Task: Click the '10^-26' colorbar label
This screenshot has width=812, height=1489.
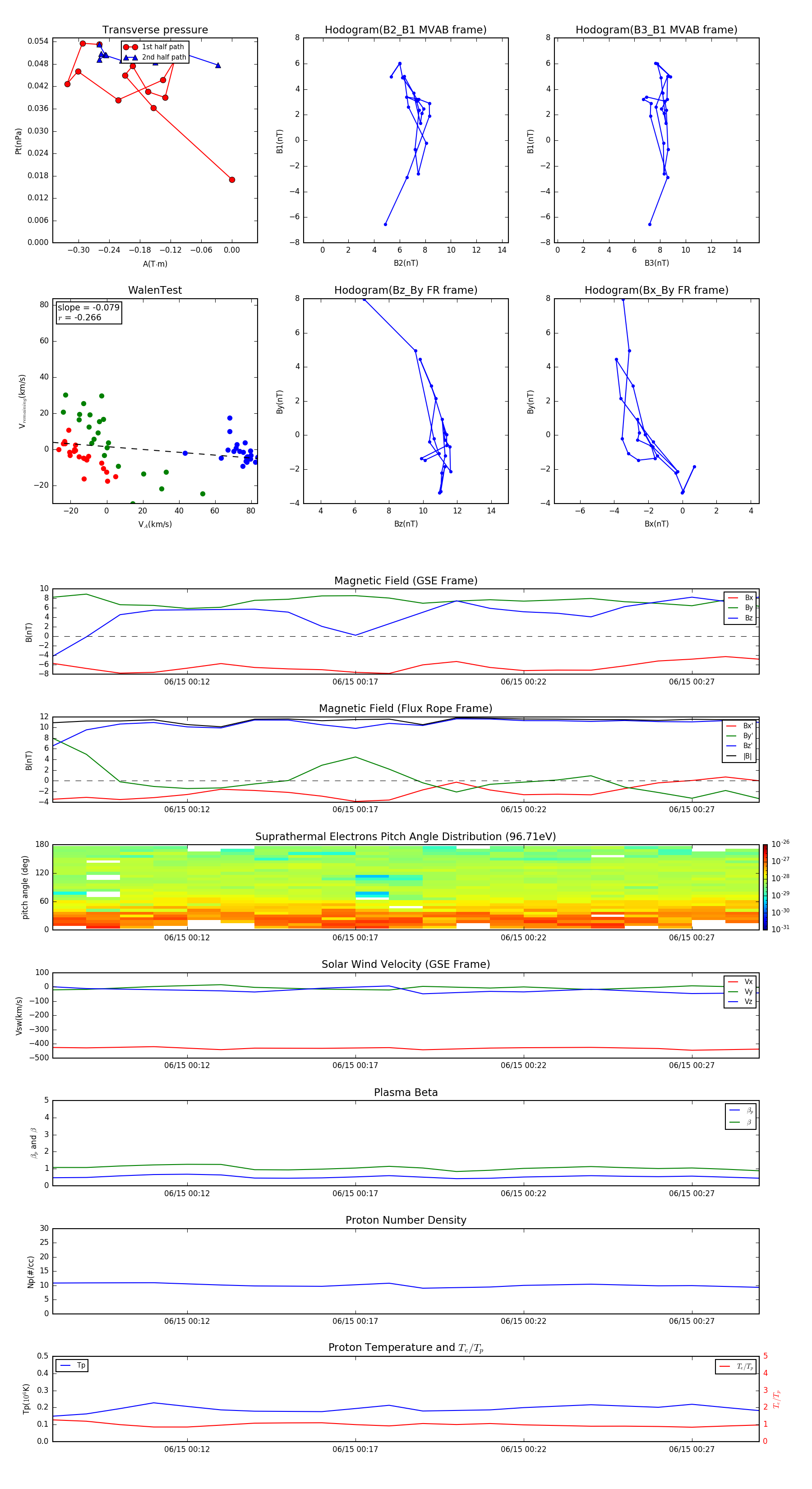Action: tap(780, 844)
